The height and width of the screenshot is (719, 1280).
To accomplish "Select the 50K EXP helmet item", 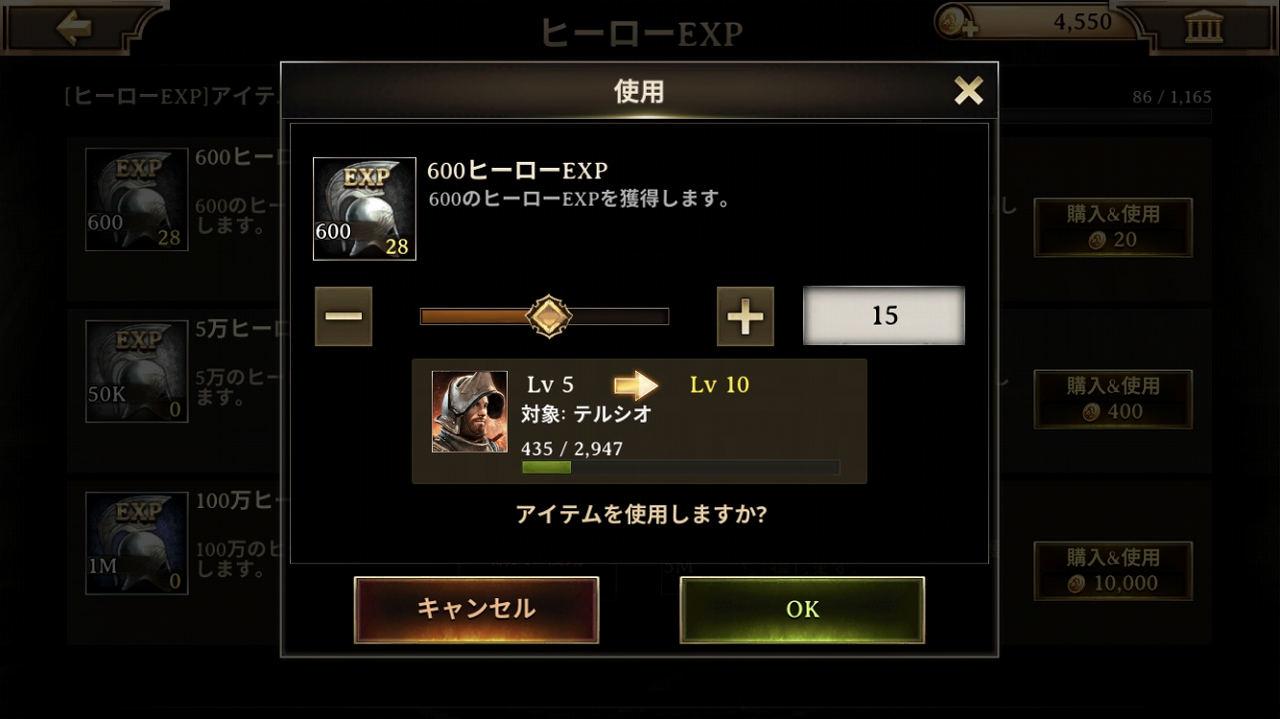I will coord(136,371).
